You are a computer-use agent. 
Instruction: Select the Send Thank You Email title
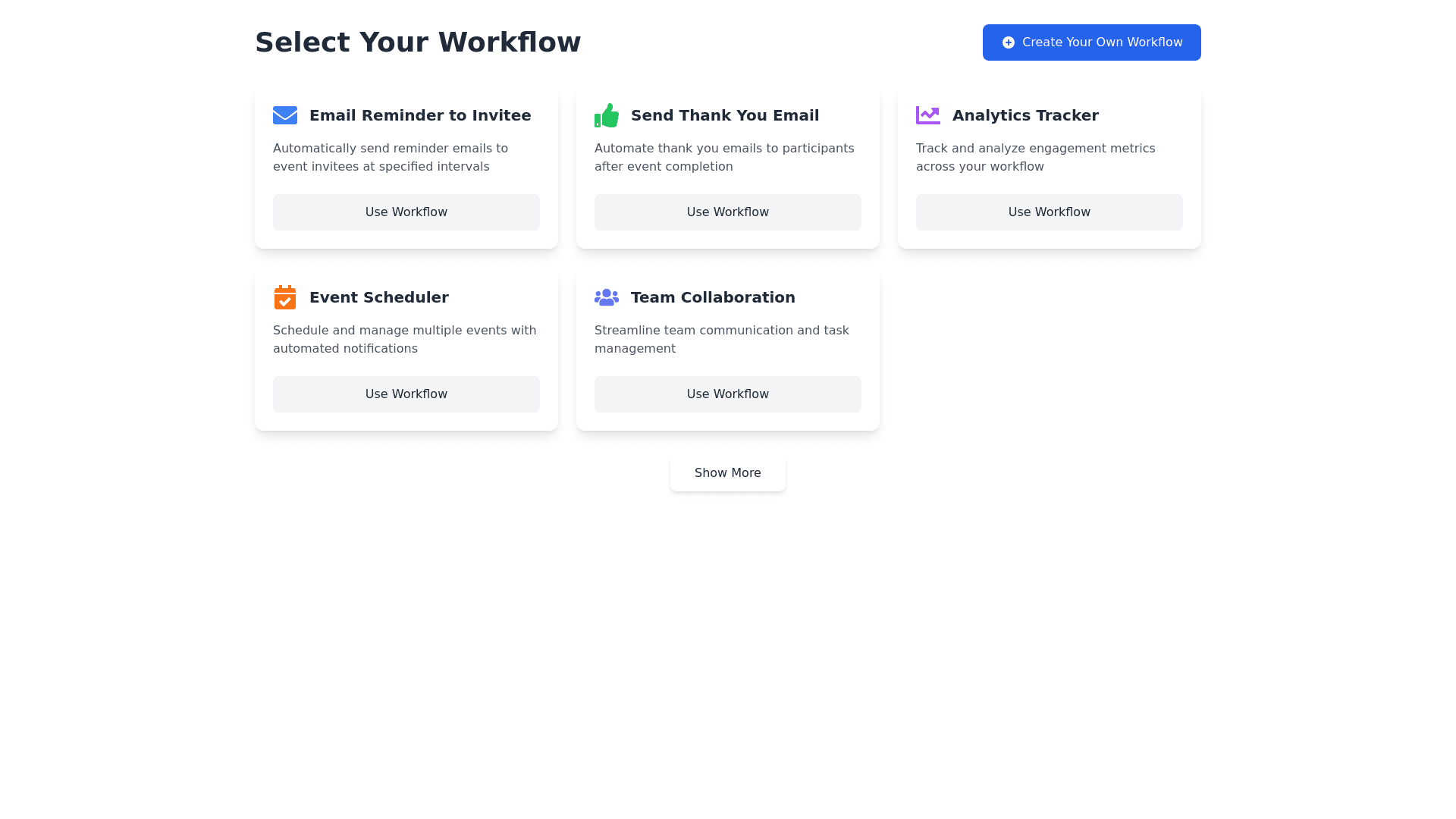click(x=725, y=115)
